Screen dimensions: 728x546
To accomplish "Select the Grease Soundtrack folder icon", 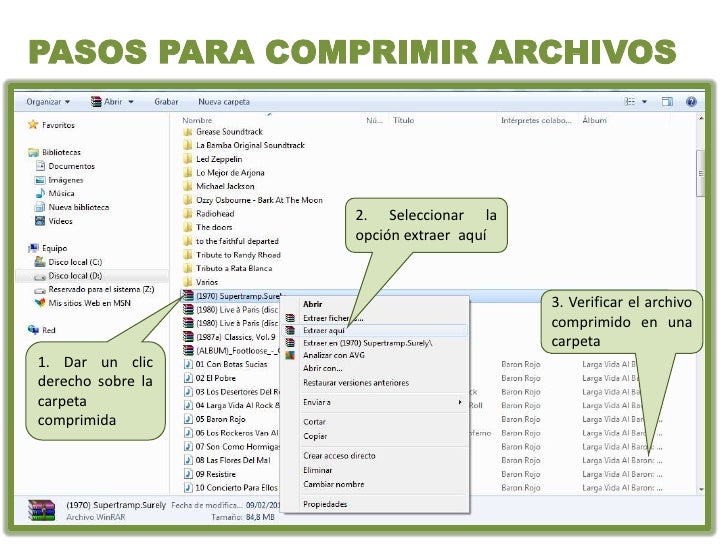I will 188,132.
